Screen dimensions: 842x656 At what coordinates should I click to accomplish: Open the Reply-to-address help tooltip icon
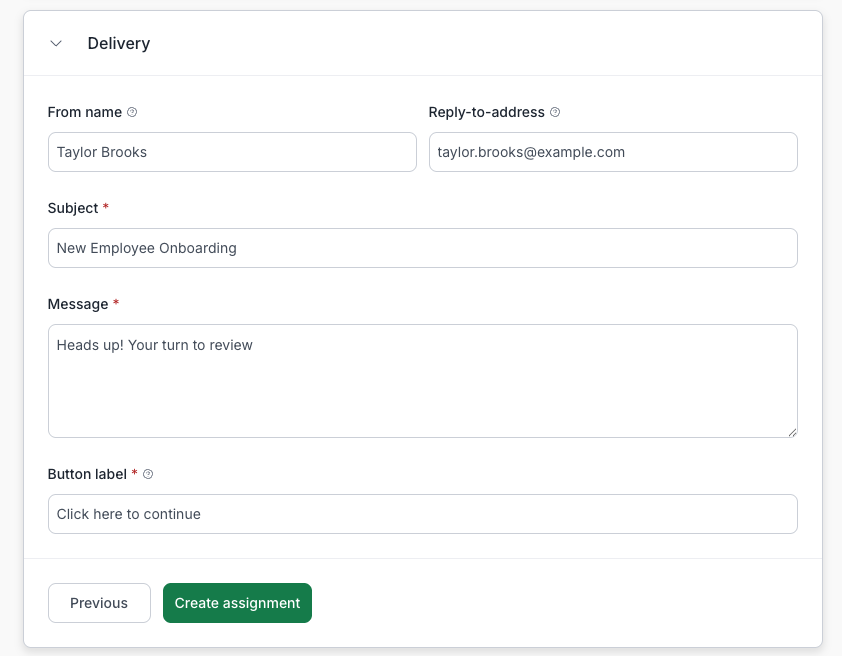pos(555,112)
